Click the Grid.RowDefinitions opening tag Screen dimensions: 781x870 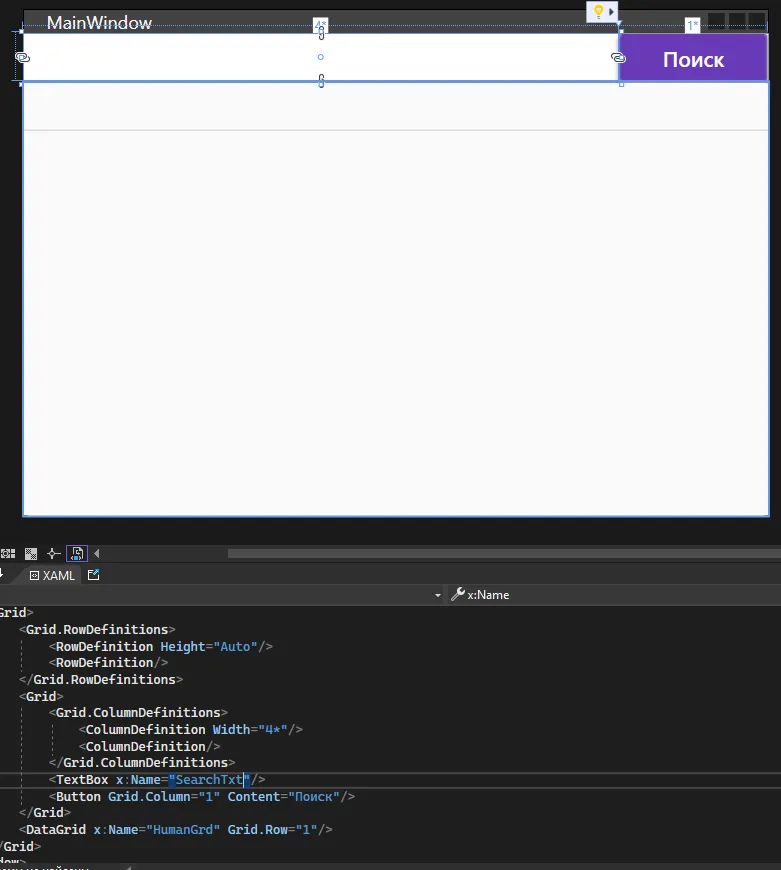97,629
